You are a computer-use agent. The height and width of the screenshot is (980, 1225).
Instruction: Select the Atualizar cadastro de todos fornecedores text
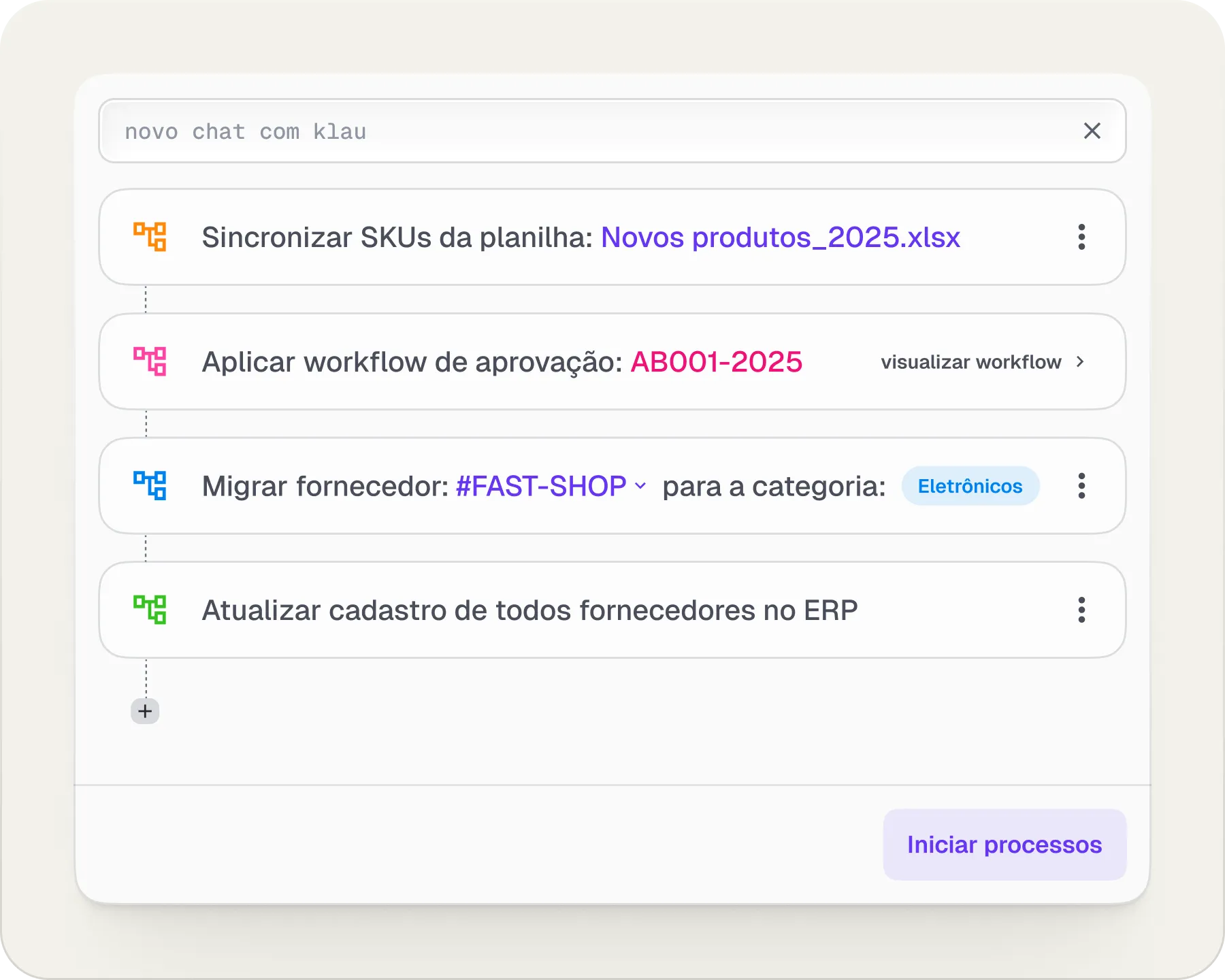point(529,610)
